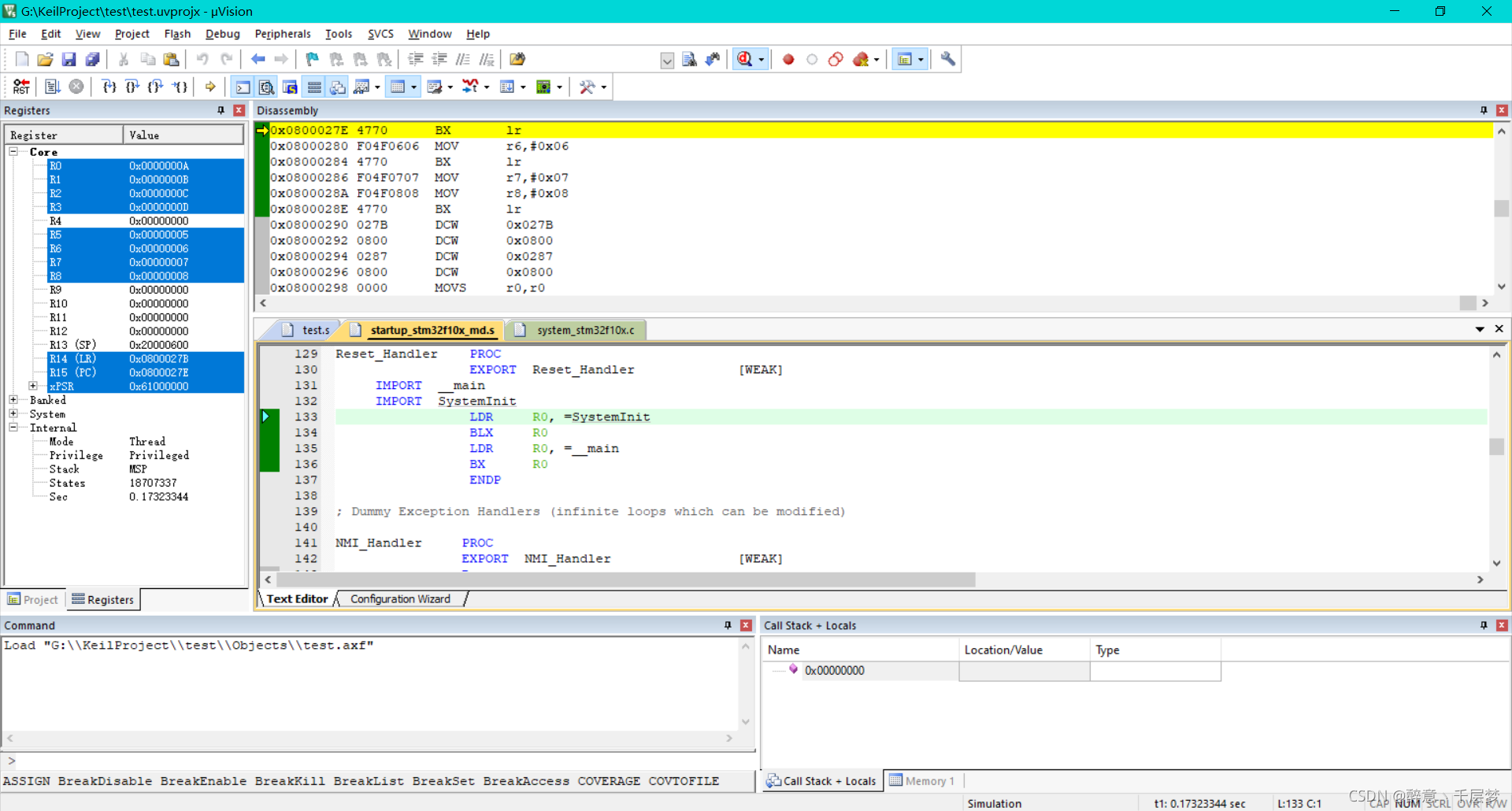Click the editor horizontal scrollbar thumb

coord(626,580)
